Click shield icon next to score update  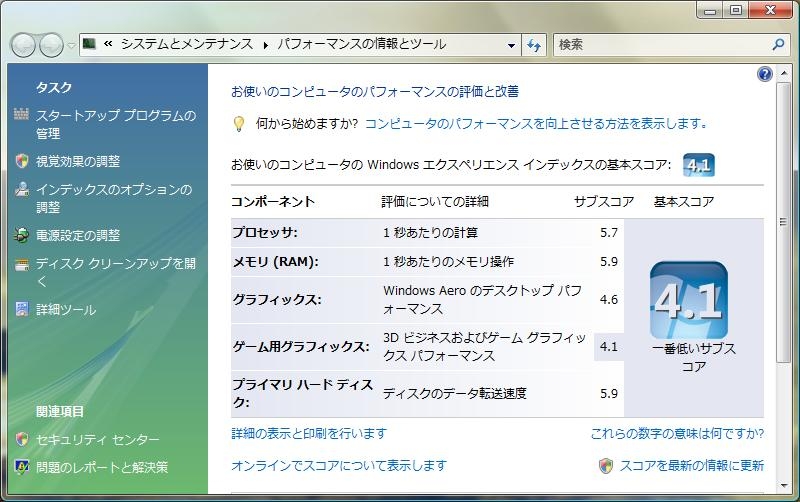coord(606,465)
